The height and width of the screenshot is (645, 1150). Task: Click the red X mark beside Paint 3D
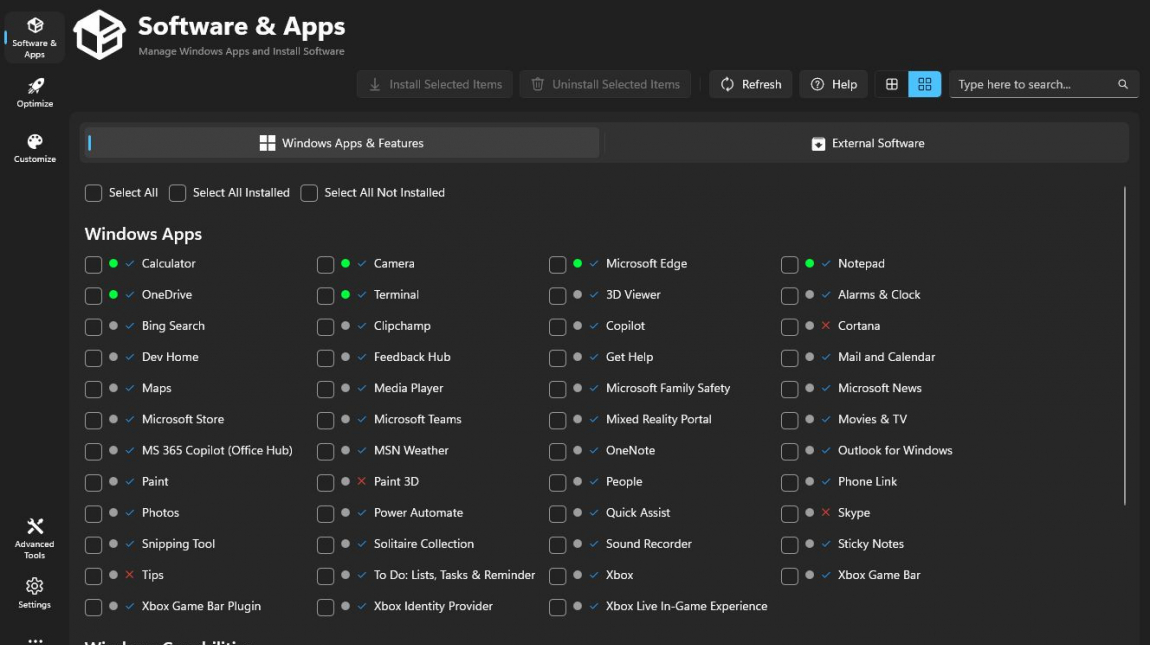(x=362, y=481)
